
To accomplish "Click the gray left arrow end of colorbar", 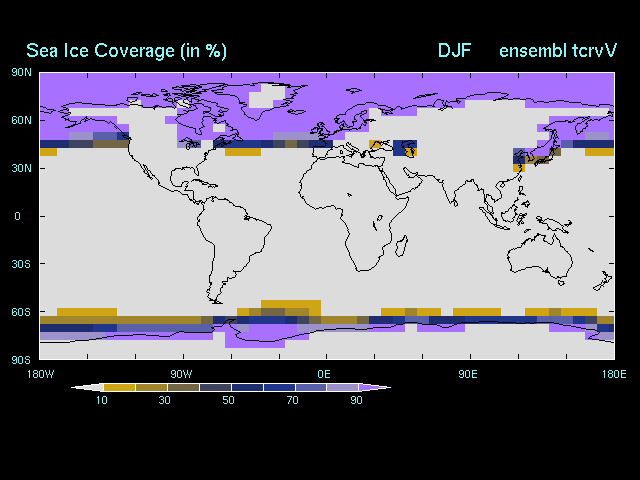I will 87,387.
